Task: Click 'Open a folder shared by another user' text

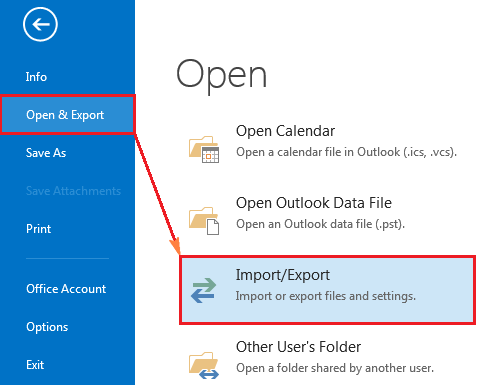Action: pos(335,368)
